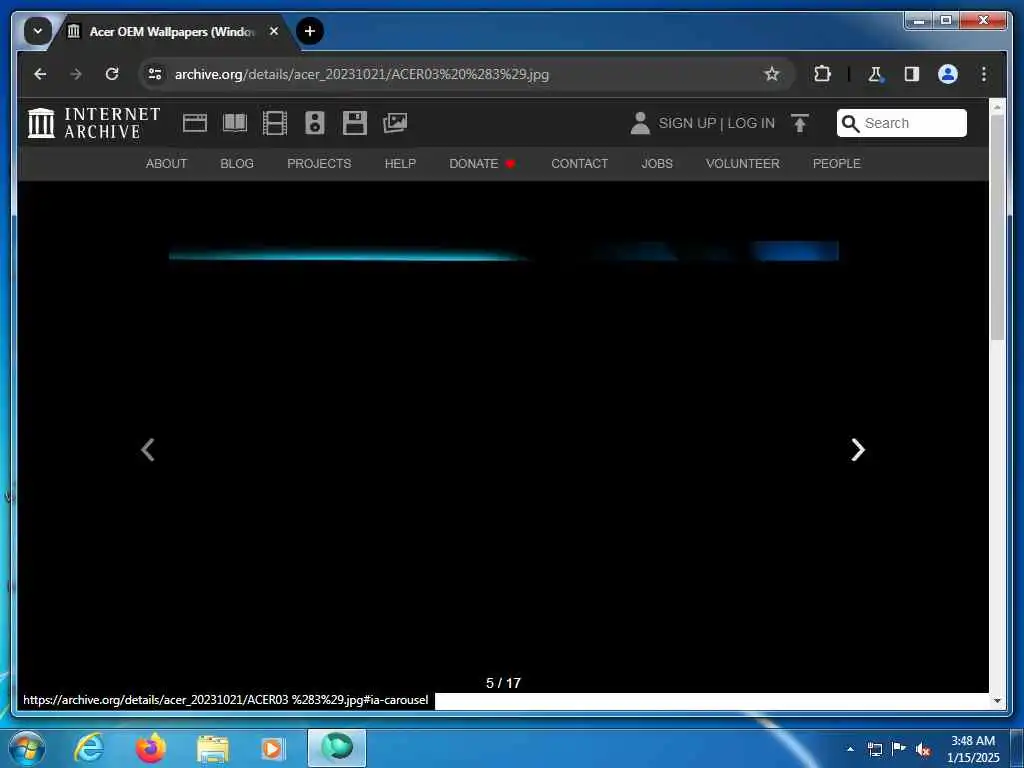Click the Upload arrow icon
Viewport: 1024px width, 768px height.
800,123
